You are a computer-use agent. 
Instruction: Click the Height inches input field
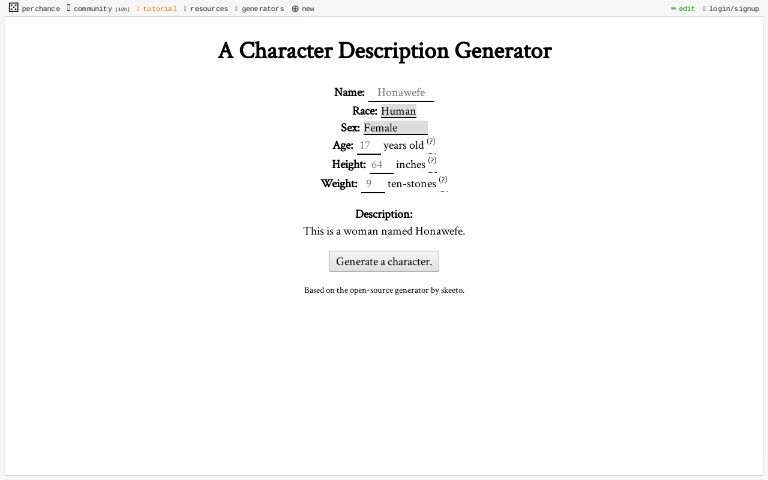tap(380, 165)
